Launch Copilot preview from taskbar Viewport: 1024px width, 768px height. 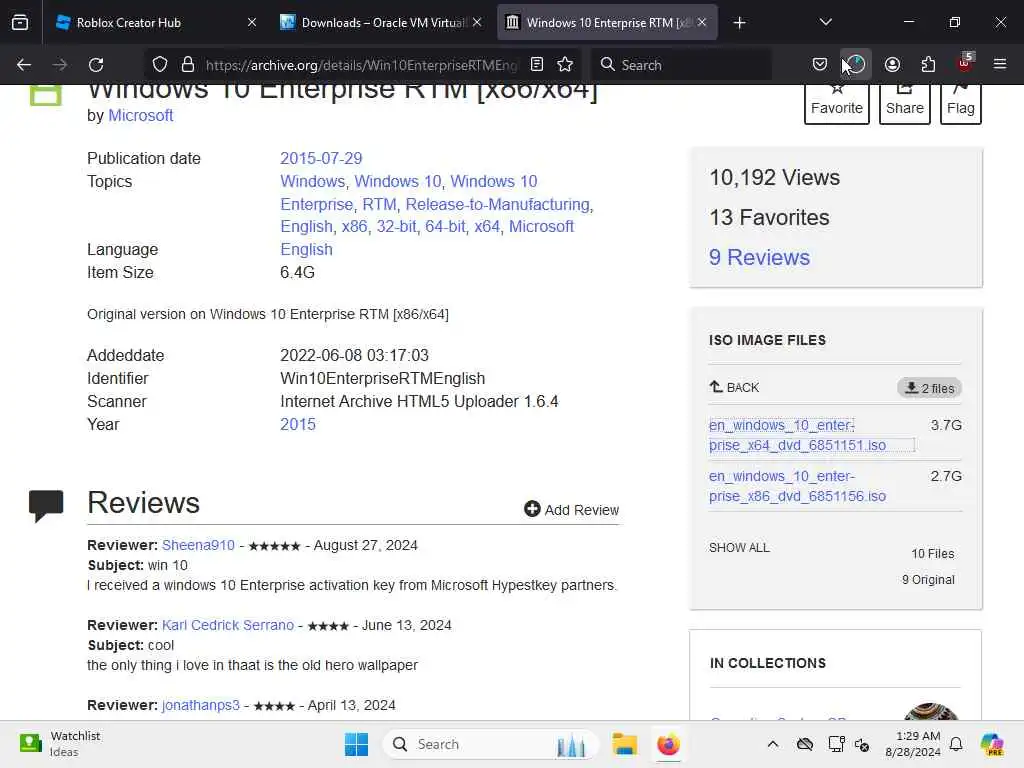(992, 744)
